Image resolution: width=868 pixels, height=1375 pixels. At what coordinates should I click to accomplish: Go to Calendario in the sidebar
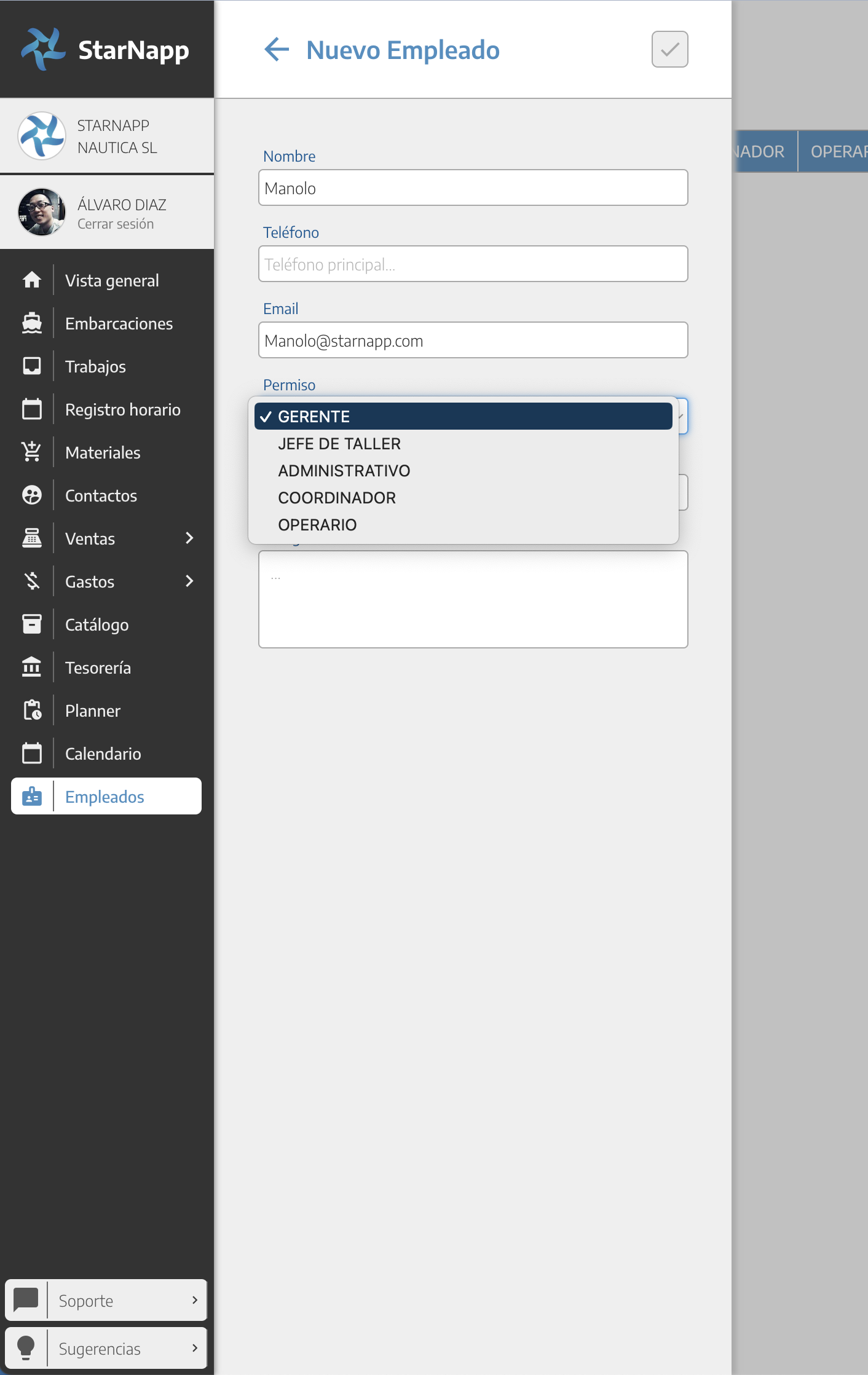(103, 754)
